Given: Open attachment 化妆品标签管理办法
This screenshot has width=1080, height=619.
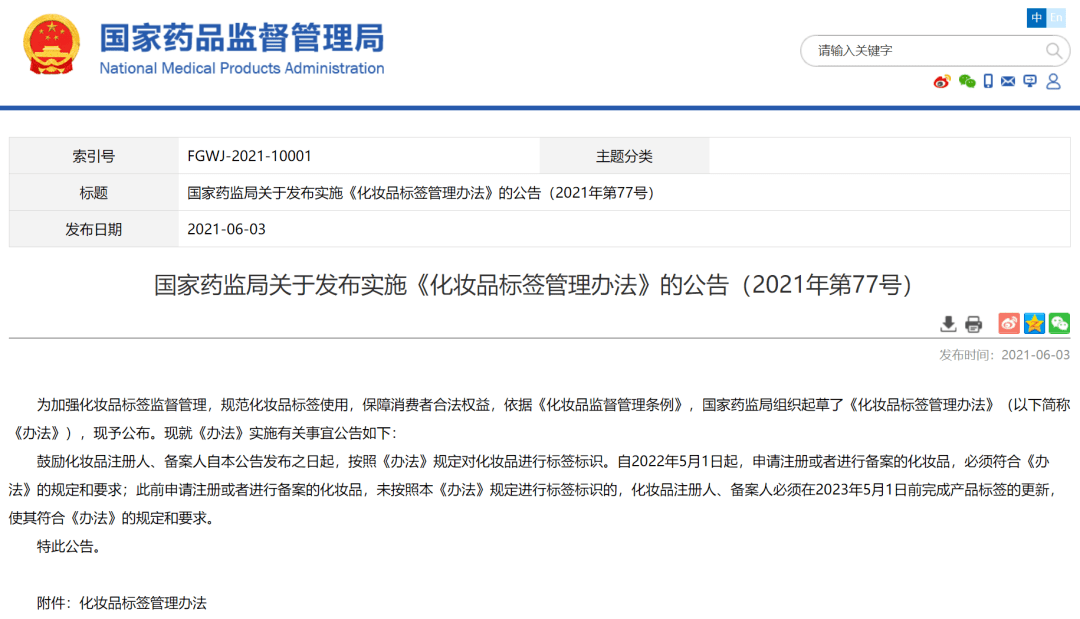Looking at the screenshot, I should point(143,602).
